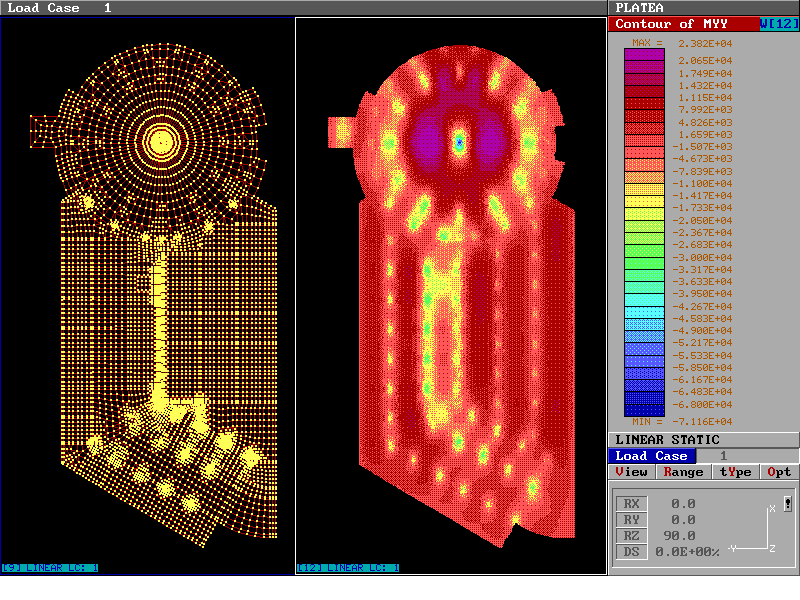The image size is (800, 600).
Task: Open the View menu
Action: click(632, 472)
